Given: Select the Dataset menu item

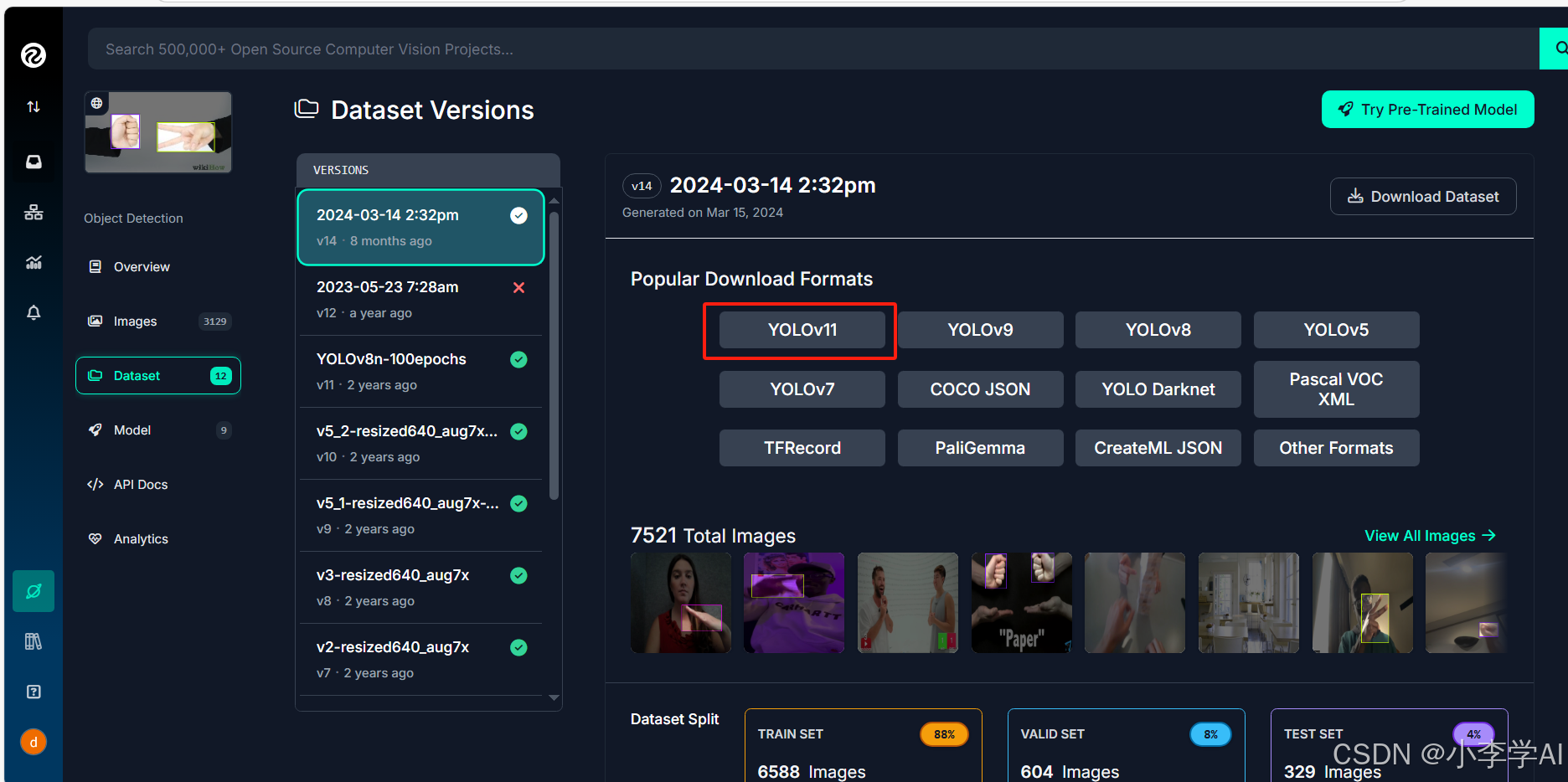Looking at the screenshot, I should click(x=158, y=375).
